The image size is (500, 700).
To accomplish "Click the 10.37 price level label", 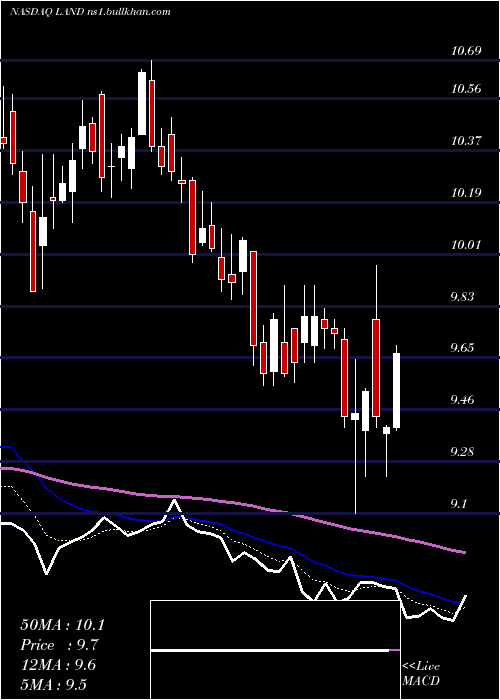I will click(x=467, y=141).
